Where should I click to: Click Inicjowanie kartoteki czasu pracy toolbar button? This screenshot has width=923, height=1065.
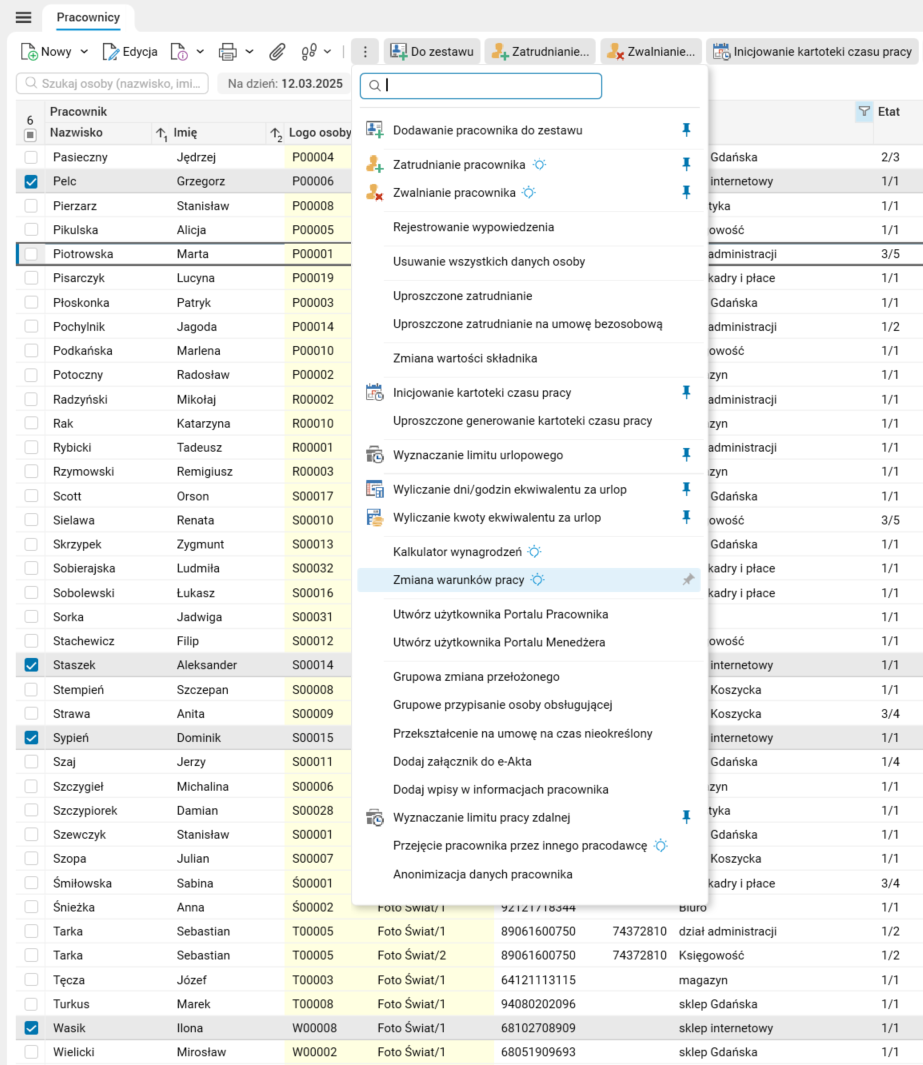pos(812,52)
